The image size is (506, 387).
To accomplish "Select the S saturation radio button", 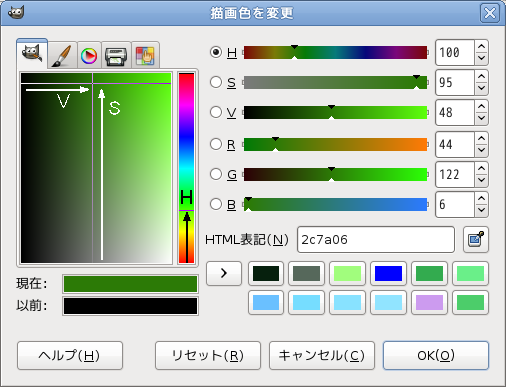I will pos(216,82).
